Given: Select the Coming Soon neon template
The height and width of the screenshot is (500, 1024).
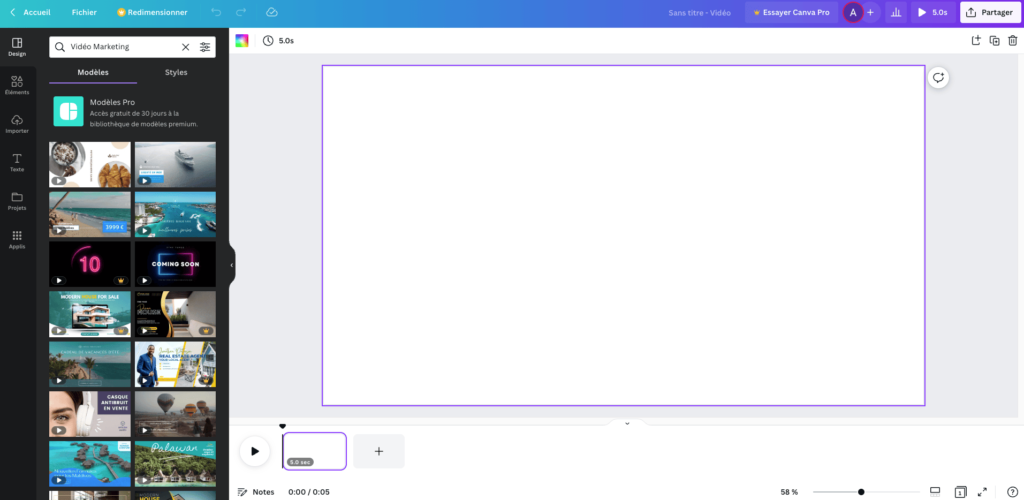Looking at the screenshot, I should coord(175,264).
